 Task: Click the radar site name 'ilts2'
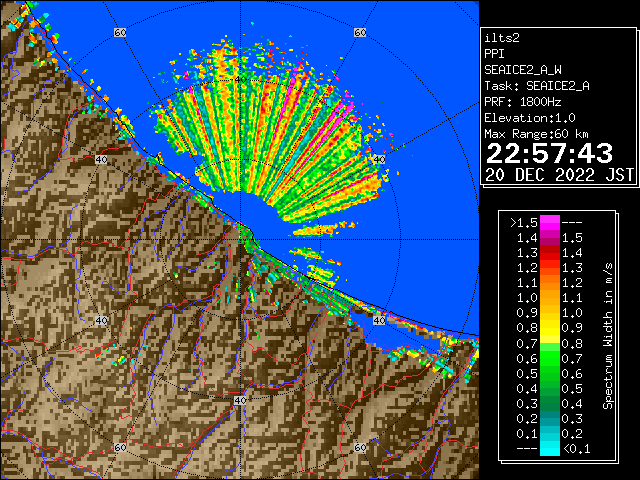(x=502, y=38)
